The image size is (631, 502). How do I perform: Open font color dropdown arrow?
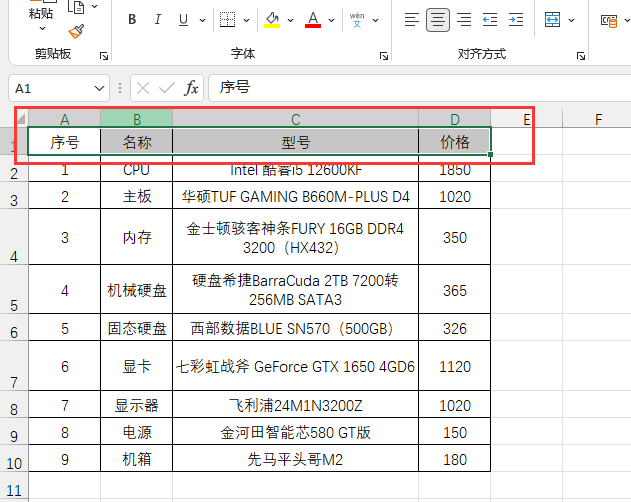(x=331, y=20)
